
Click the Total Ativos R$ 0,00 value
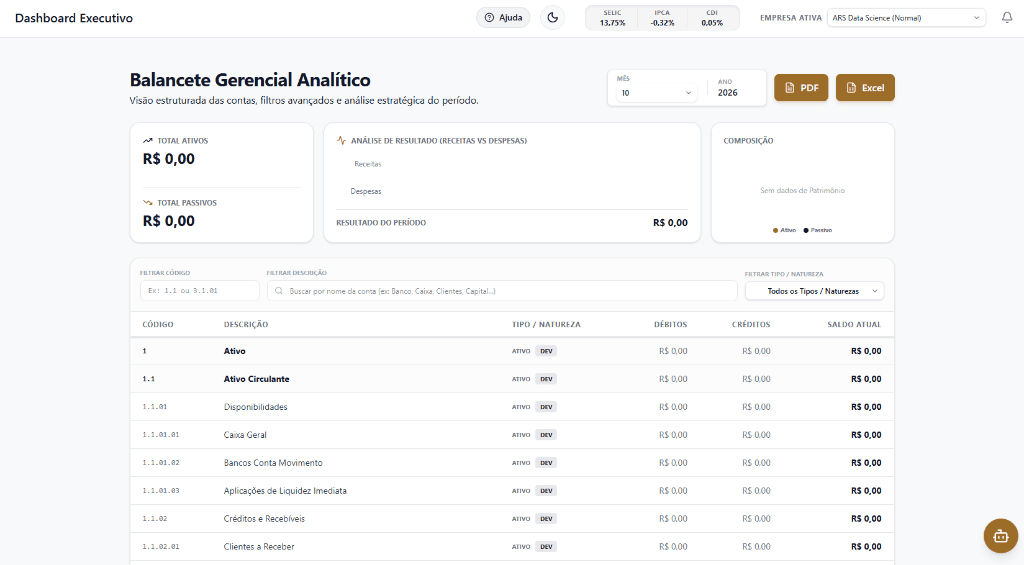[168, 159]
